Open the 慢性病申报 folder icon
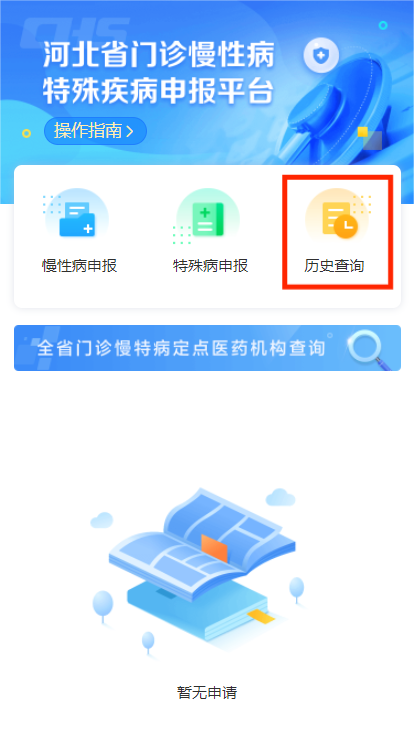414x736 pixels. click(77, 219)
